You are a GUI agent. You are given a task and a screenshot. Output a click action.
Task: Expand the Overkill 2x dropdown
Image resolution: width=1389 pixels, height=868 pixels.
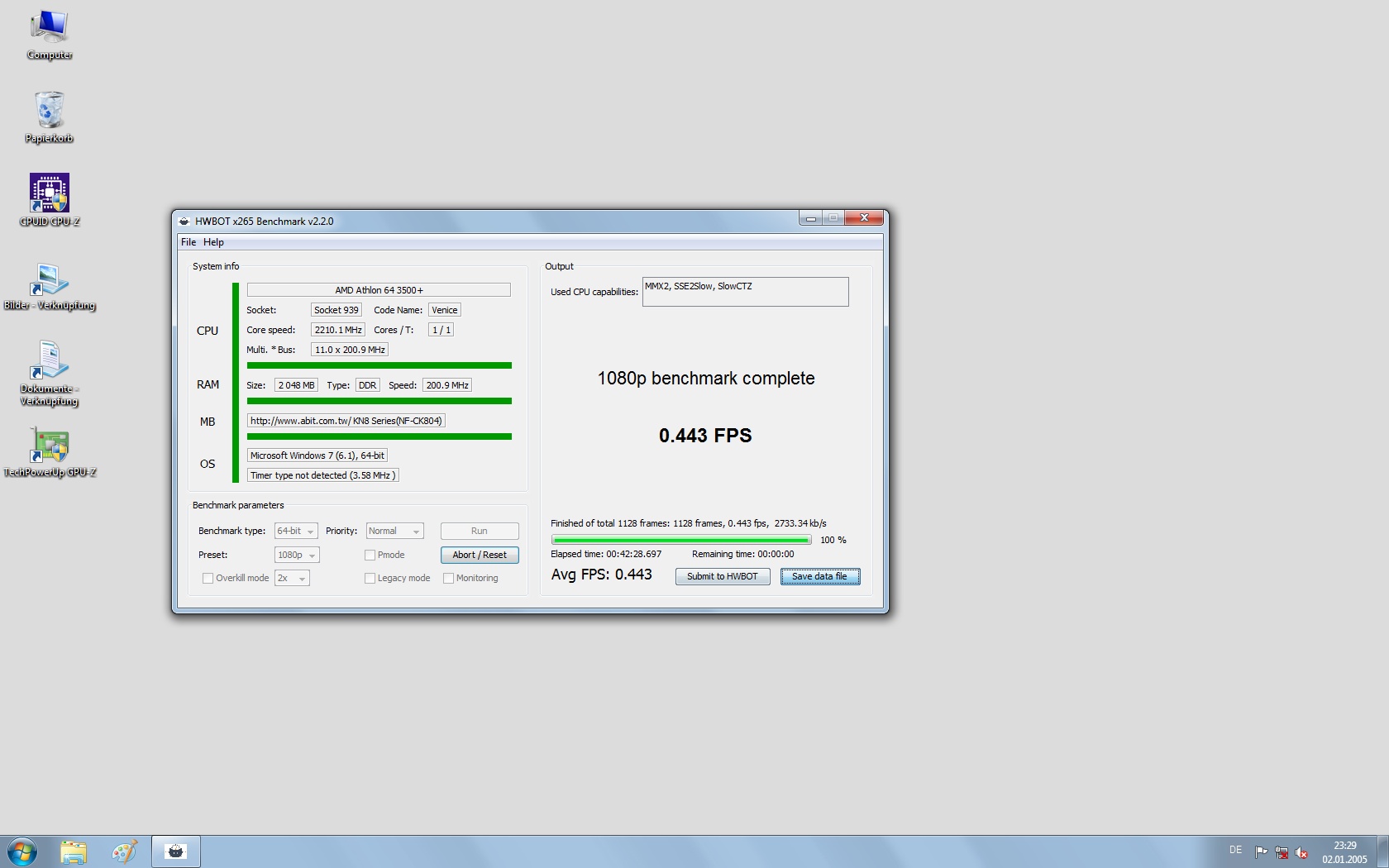click(x=292, y=578)
